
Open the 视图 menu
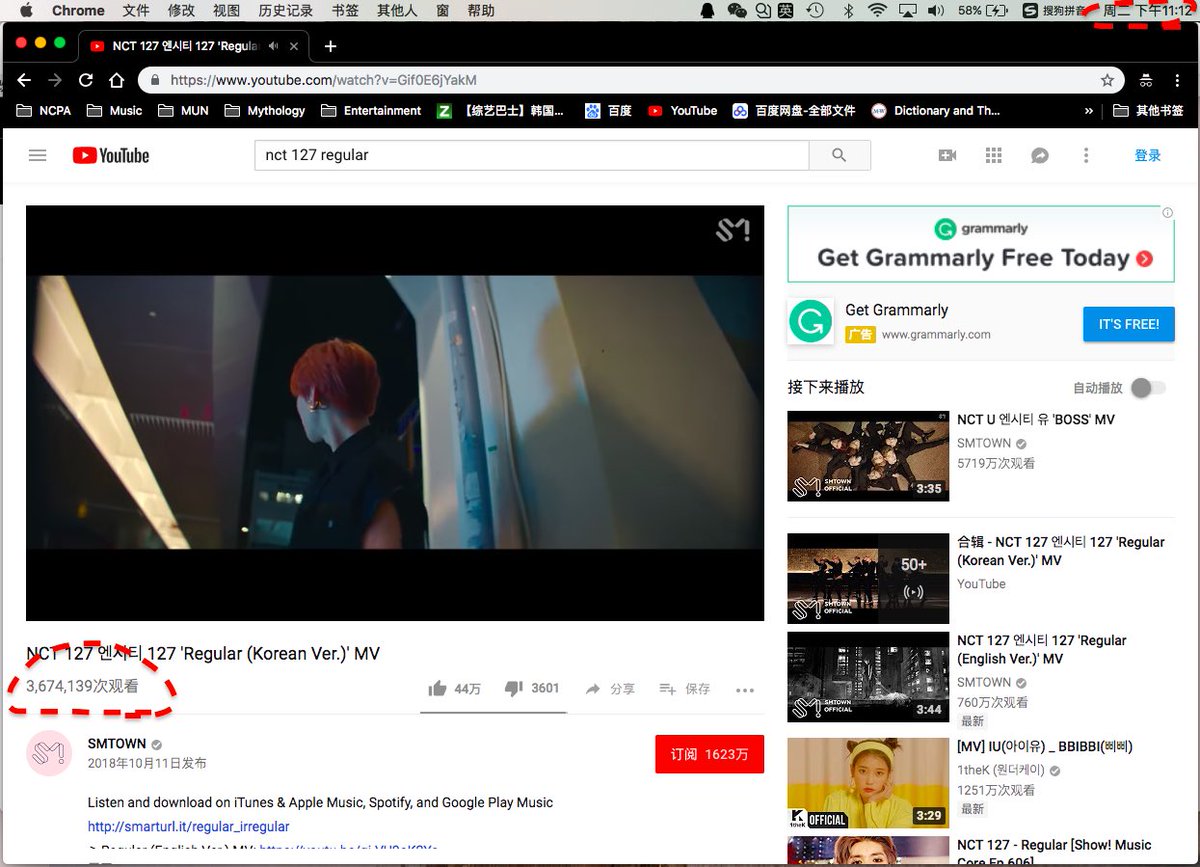click(x=227, y=11)
